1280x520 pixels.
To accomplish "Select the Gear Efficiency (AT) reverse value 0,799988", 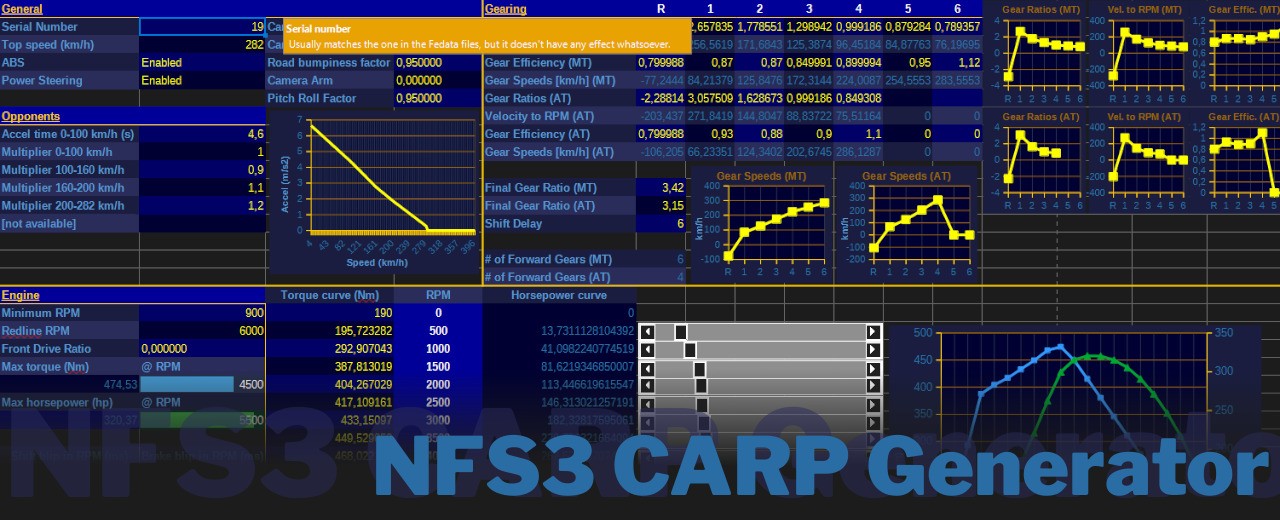I will pos(661,134).
